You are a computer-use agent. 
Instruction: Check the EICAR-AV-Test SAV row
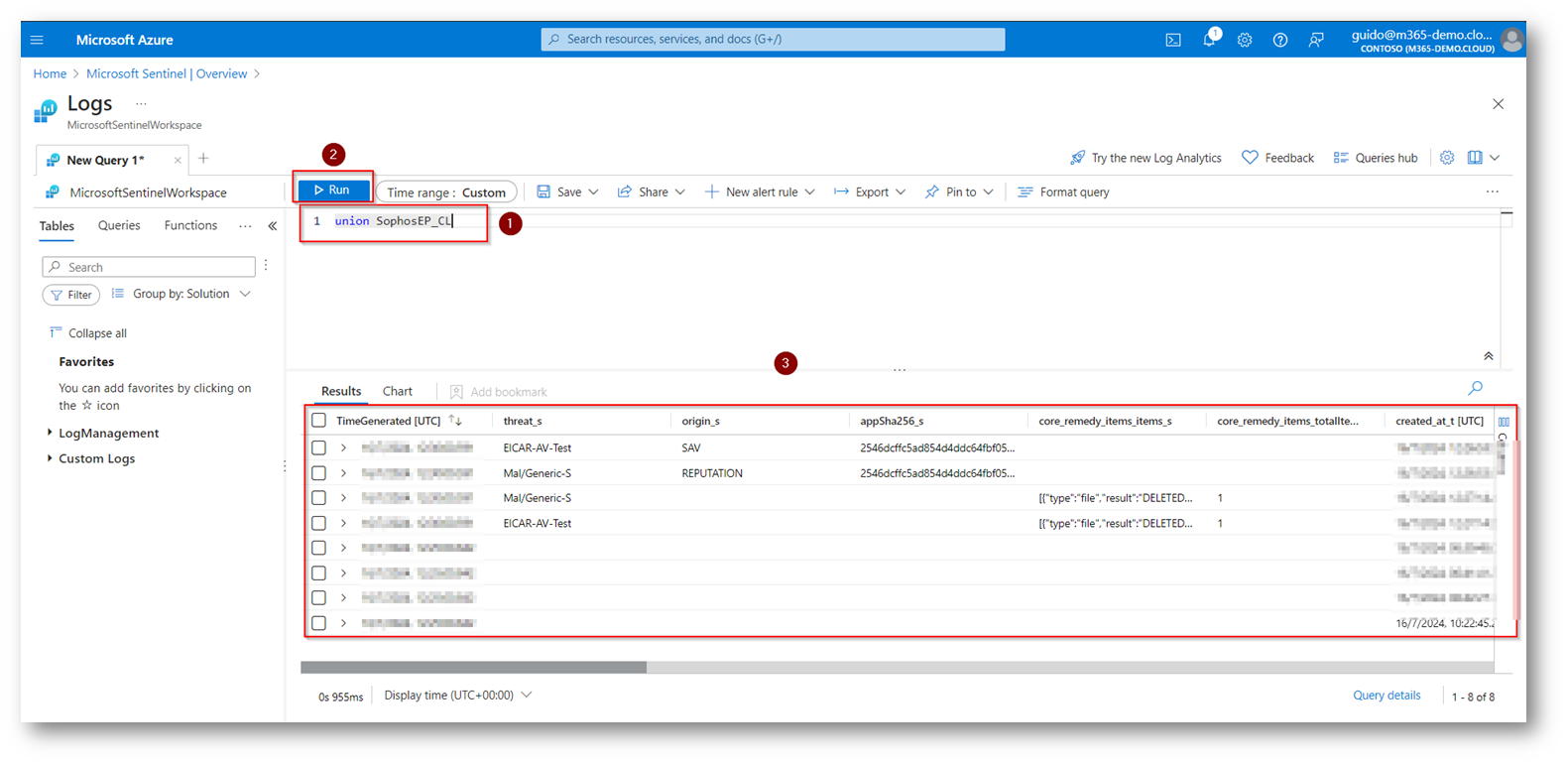tap(318, 448)
